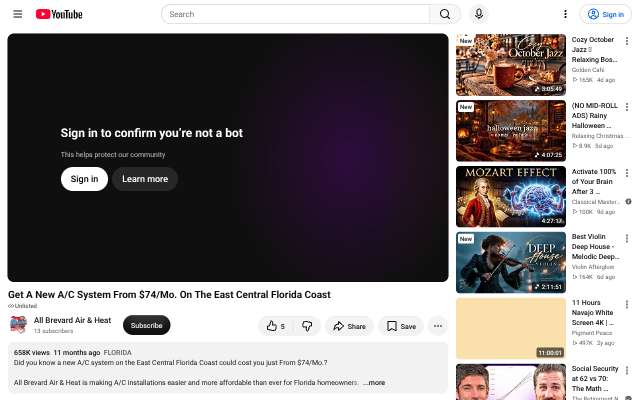The image size is (640, 400).
Task: Like the video with thumbs up
Action: tap(276, 326)
